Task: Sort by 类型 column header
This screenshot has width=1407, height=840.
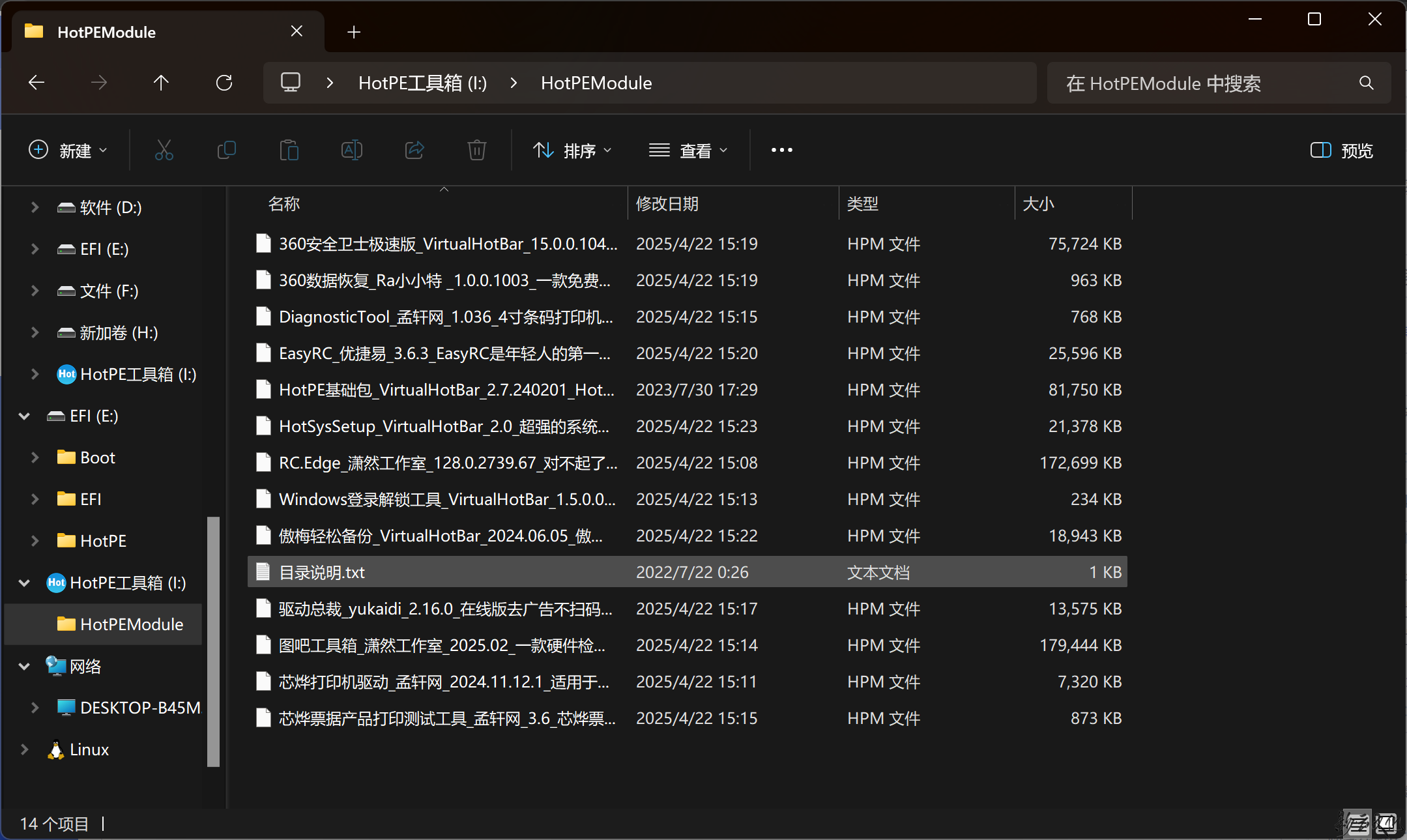Action: pyautogui.click(x=927, y=204)
